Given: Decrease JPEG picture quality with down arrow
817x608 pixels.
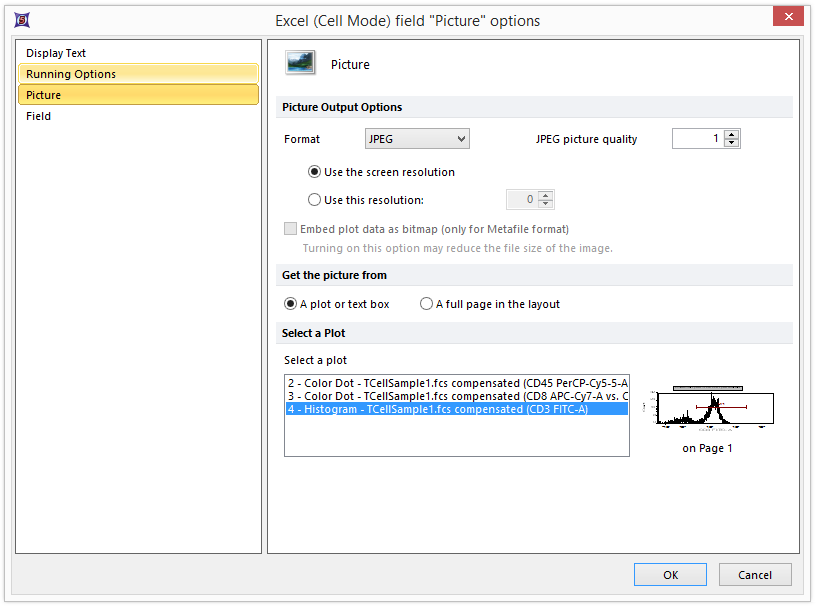Looking at the screenshot, I should (732, 143).
